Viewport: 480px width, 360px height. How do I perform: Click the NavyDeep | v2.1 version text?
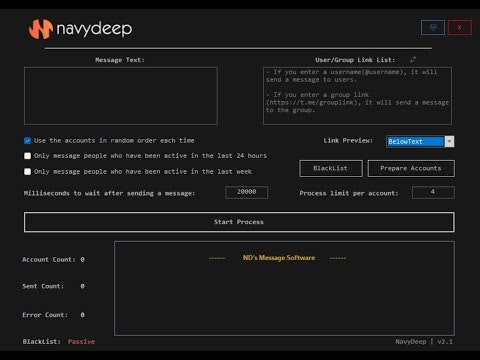pyautogui.click(x=424, y=342)
